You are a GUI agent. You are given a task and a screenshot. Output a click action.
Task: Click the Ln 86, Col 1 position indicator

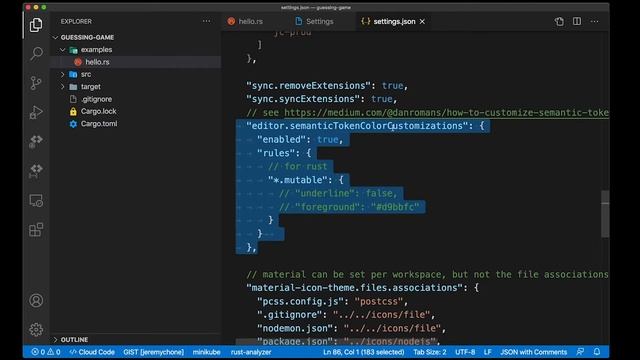(364, 352)
